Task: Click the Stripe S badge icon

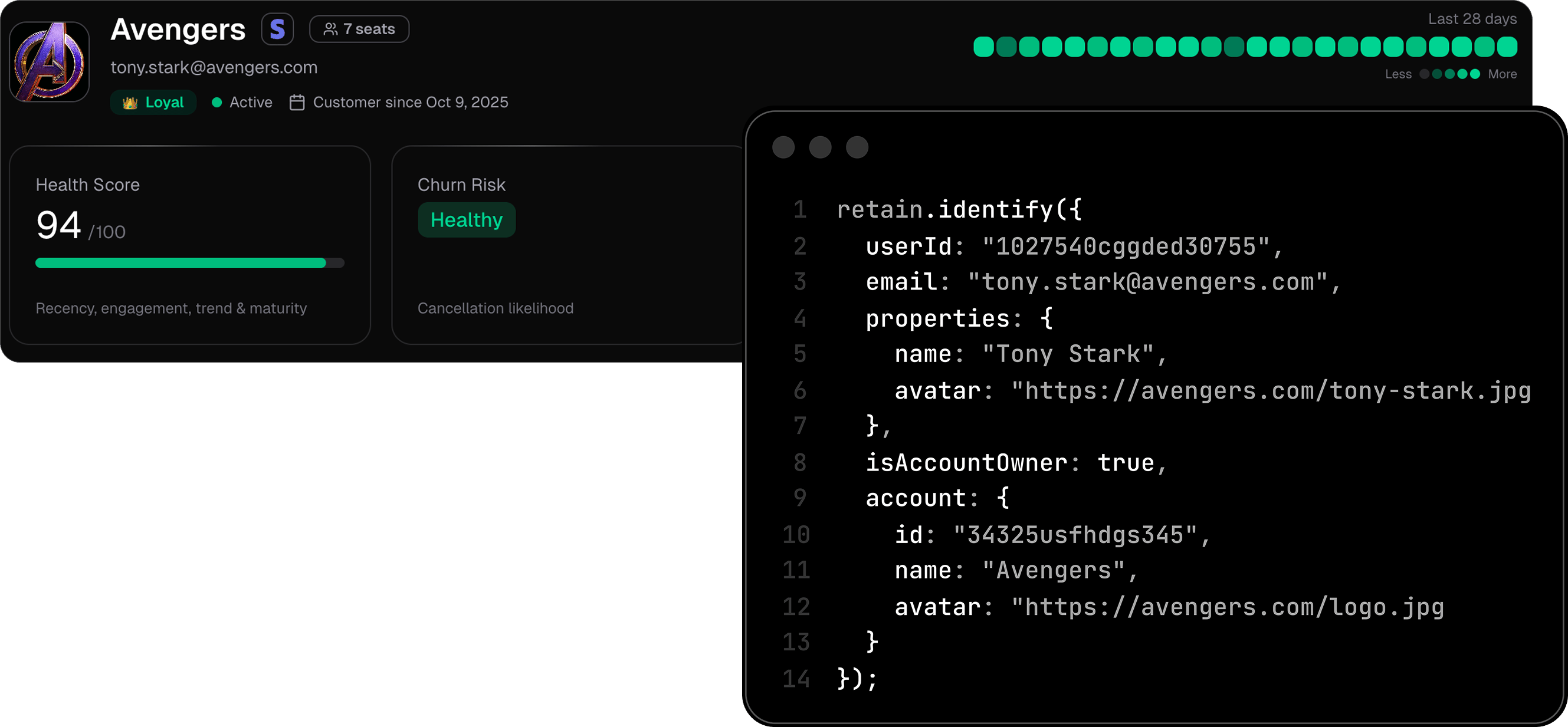Action: (278, 29)
